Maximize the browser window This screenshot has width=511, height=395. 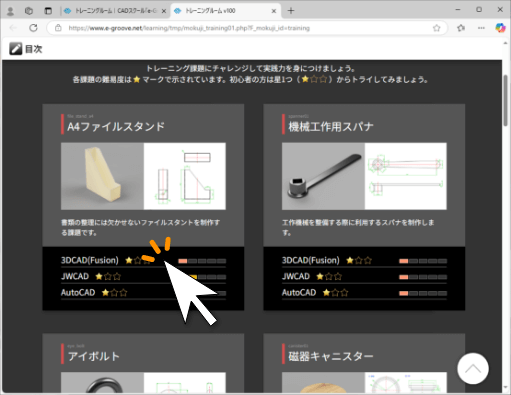pos(479,10)
